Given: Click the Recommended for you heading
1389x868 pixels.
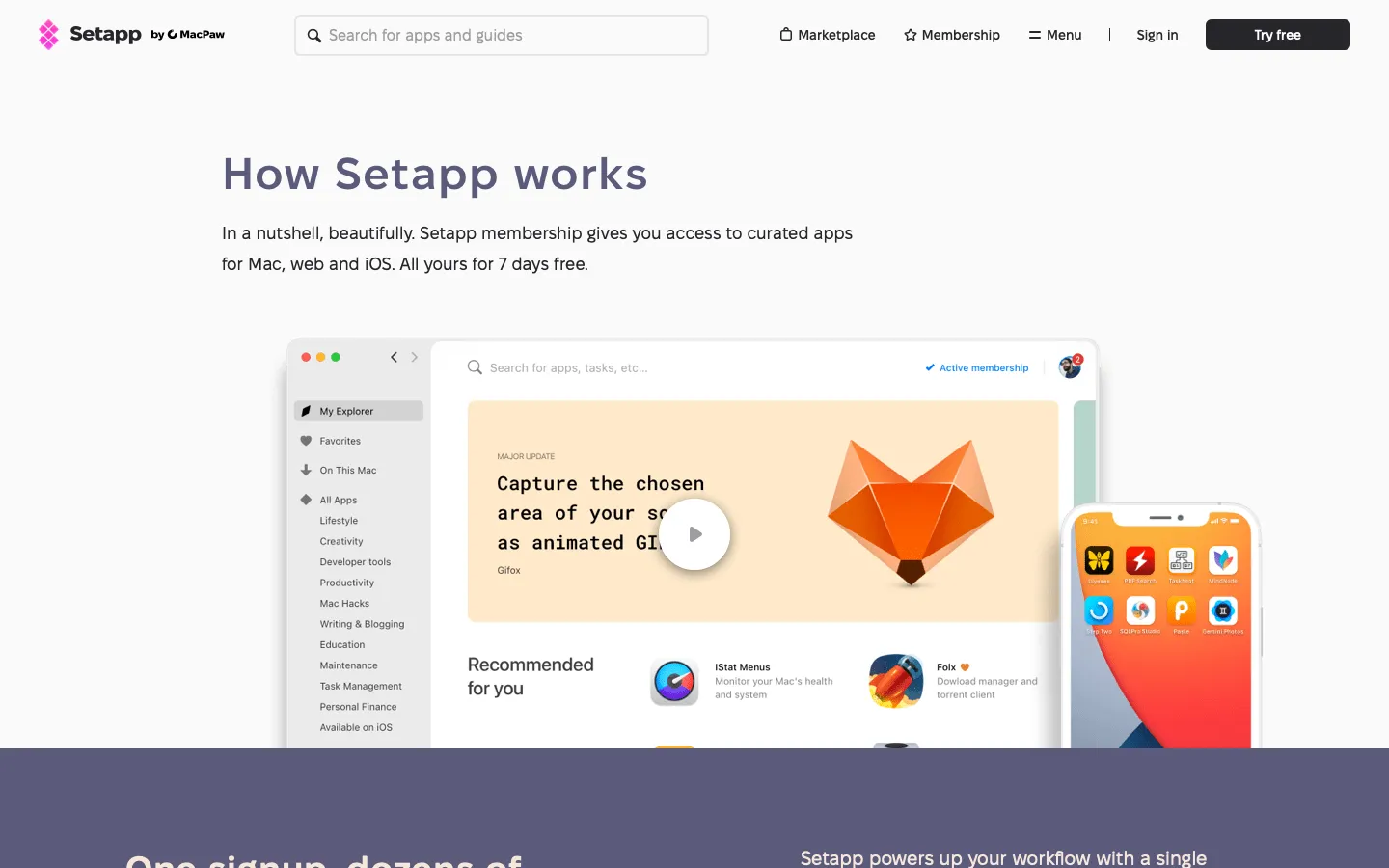Looking at the screenshot, I should click(x=531, y=676).
